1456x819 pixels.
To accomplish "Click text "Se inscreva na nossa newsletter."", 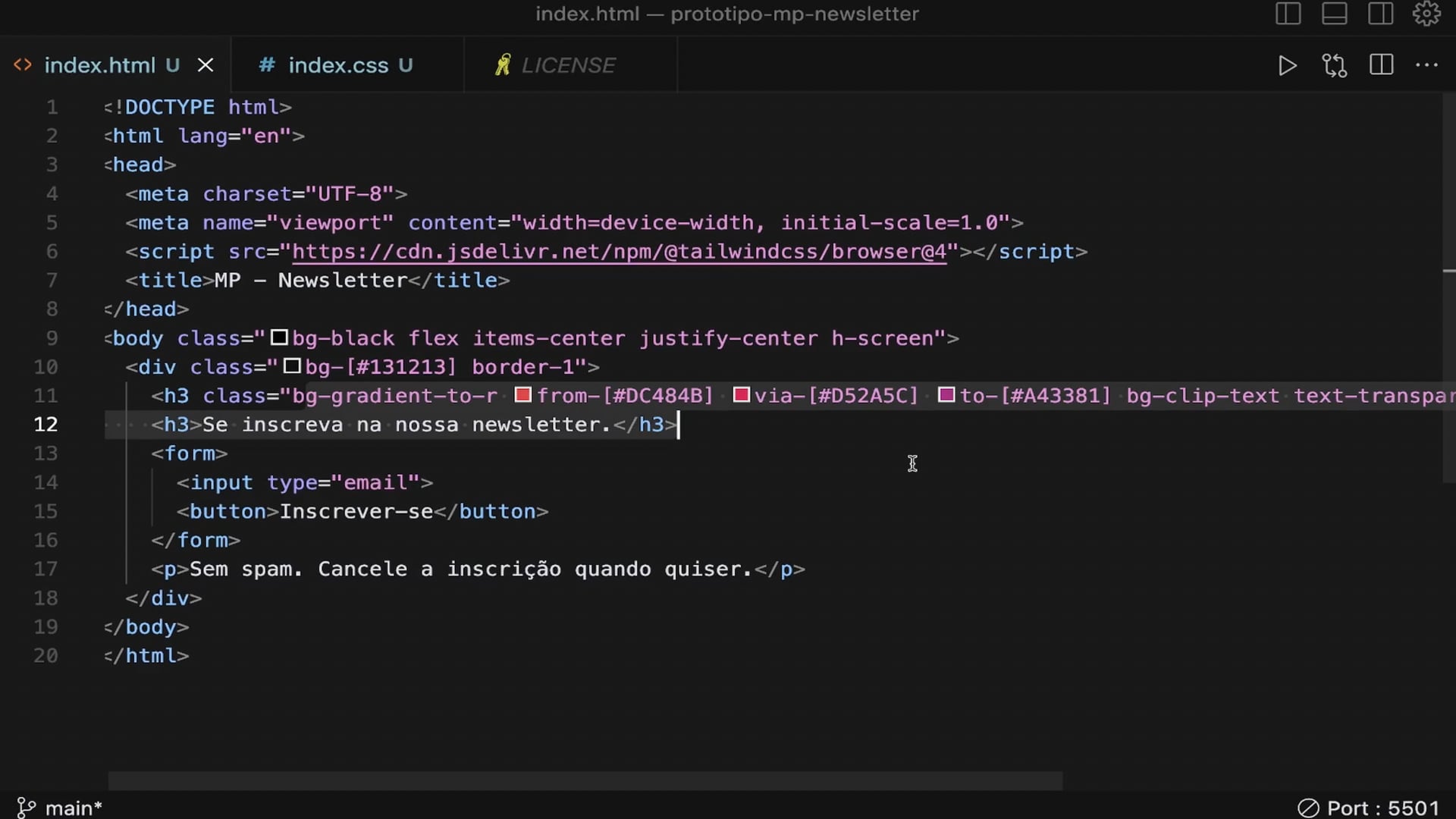I will tap(406, 425).
